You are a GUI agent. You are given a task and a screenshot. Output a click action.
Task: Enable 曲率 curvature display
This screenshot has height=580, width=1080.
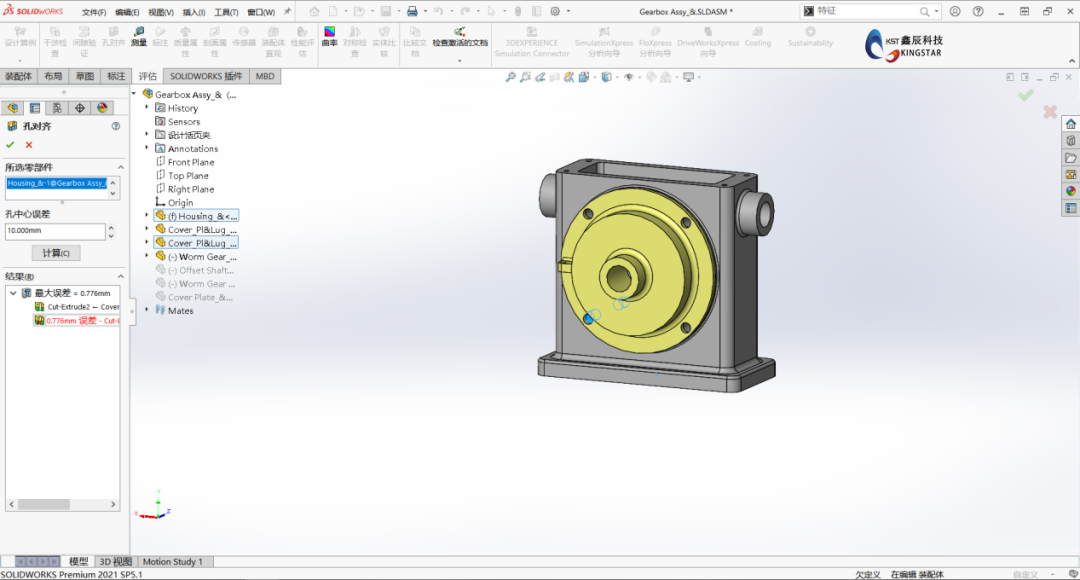(x=329, y=40)
